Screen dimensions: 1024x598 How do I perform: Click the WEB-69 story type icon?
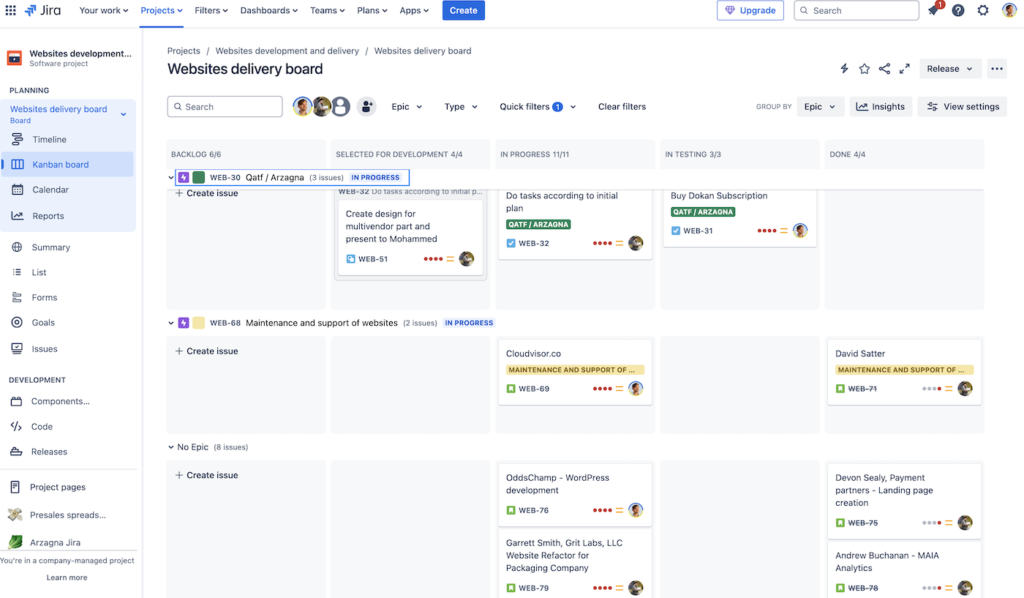tap(511, 388)
